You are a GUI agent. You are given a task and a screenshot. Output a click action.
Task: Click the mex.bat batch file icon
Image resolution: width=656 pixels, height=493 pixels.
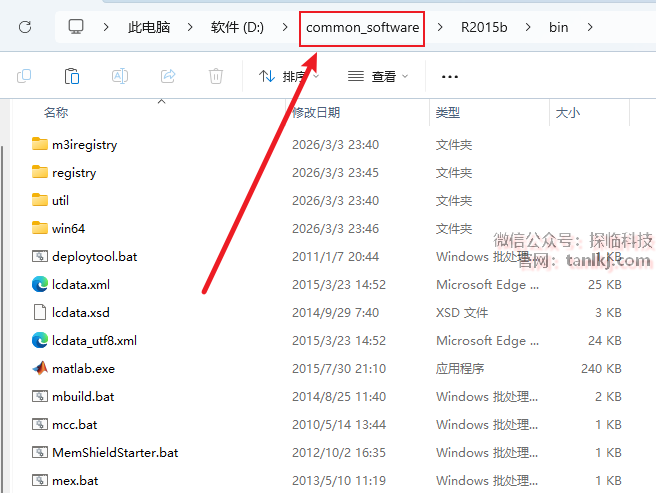pos(40,480)
